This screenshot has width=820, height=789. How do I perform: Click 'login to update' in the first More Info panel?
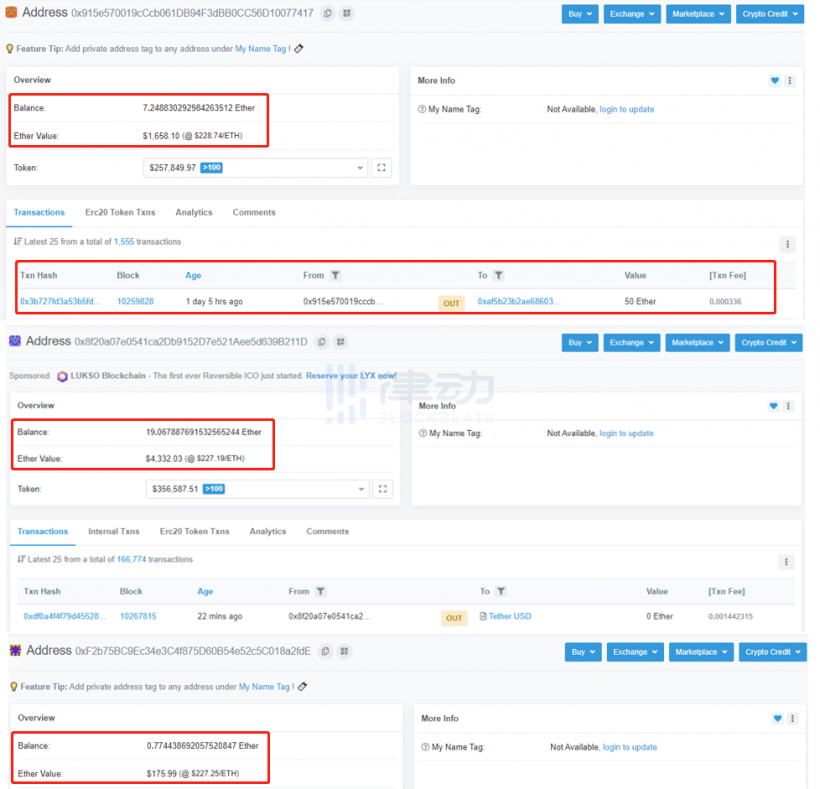(627, 109)
